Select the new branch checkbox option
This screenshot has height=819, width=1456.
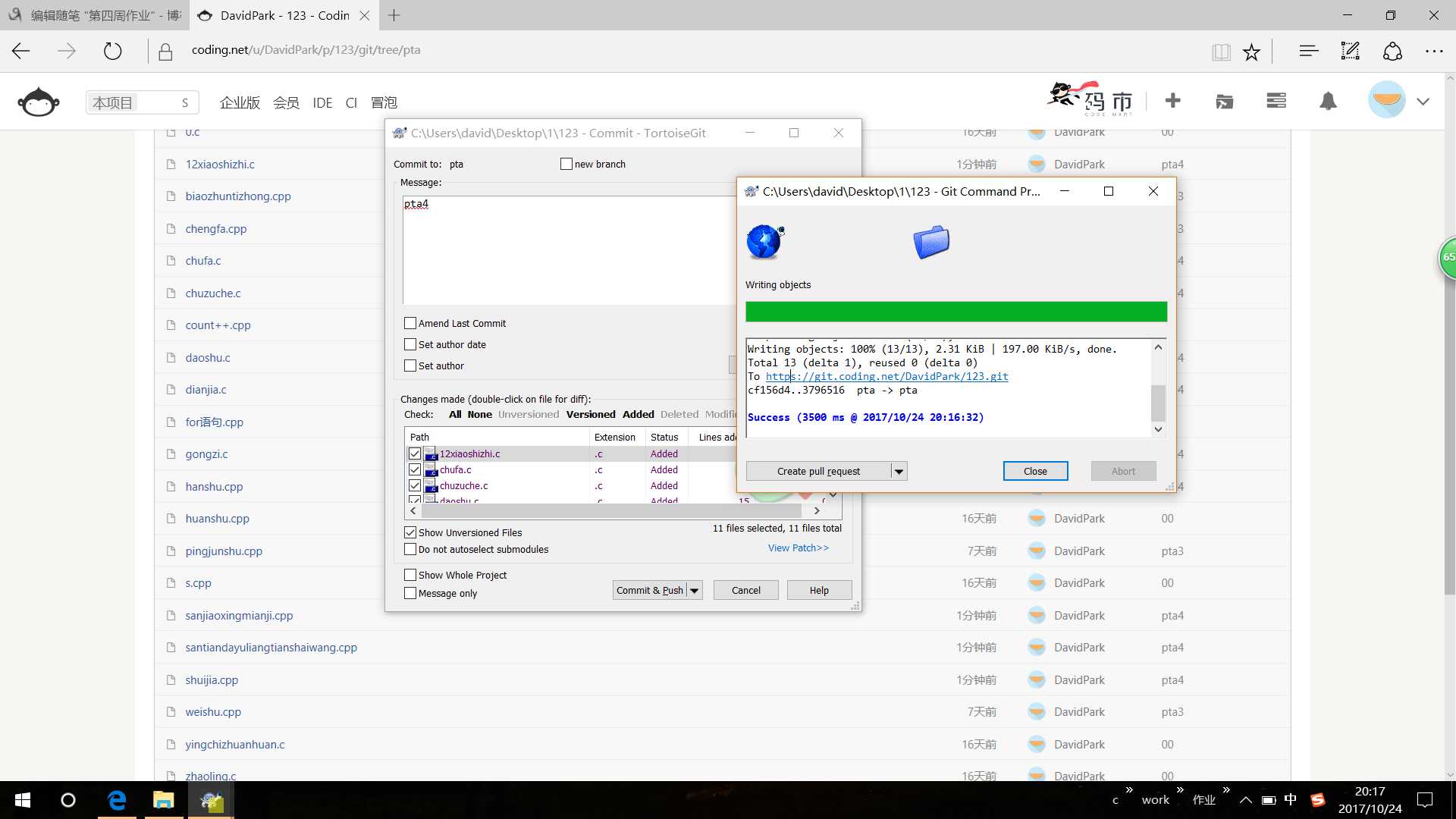pyautogui.click(x=565, y=163)
